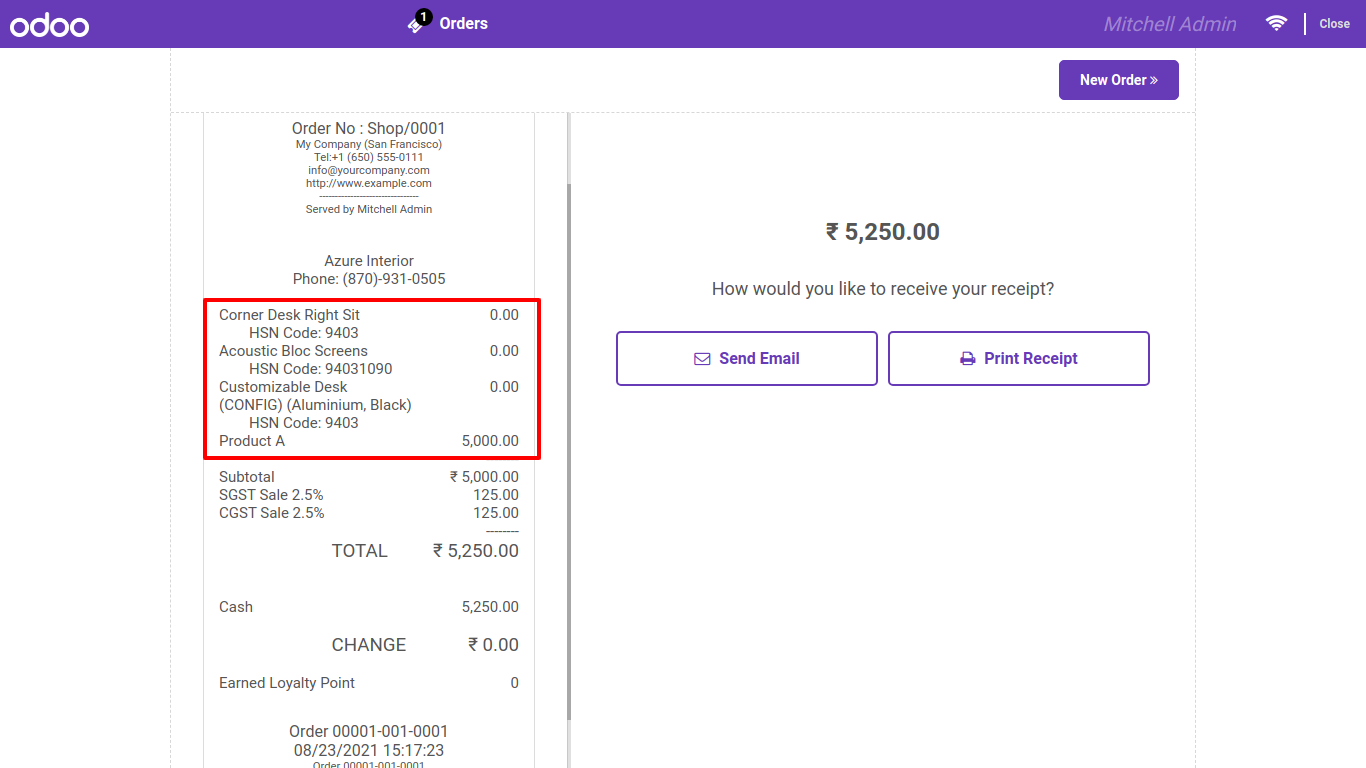This screenshot has width=1366, height=768.
Task: Click the receipt total ₹ 5,250.00
Action: (x=476, y=551)
